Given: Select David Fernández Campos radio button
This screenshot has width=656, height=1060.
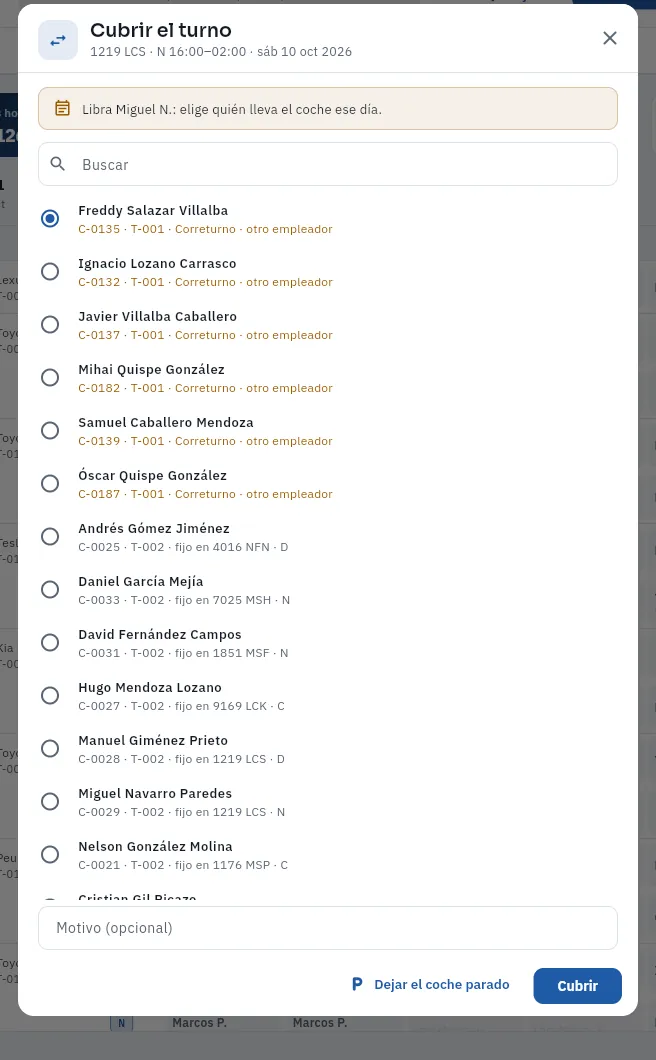Looking at the screenshot, I should 50,643.
